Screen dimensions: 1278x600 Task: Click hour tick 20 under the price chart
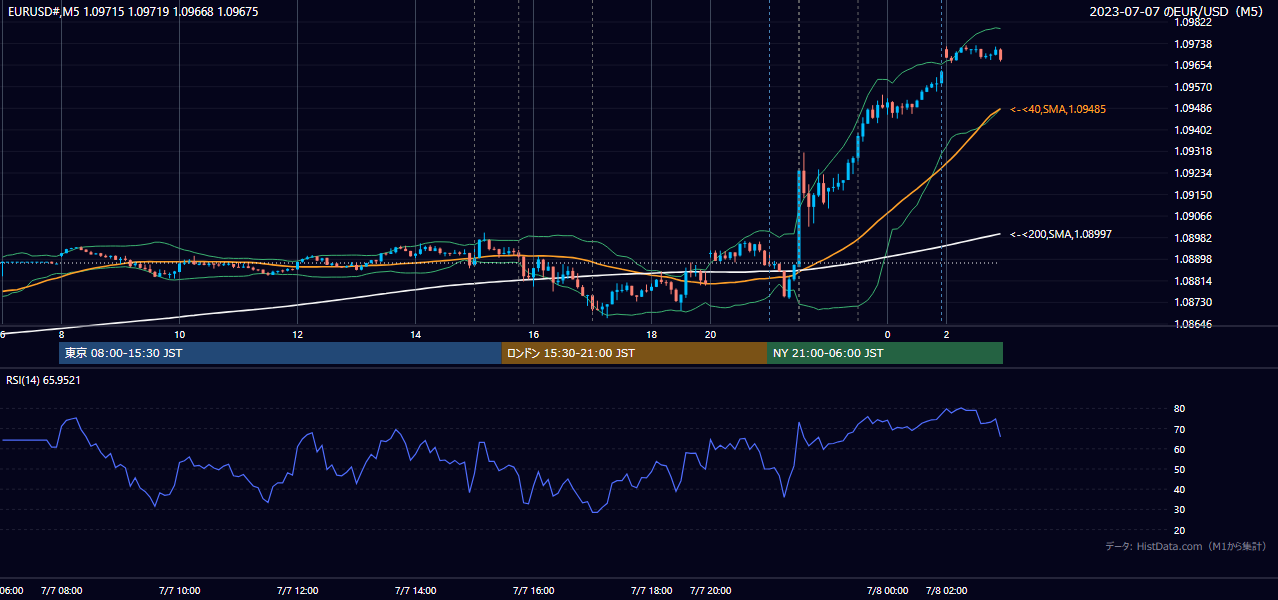click(x=710, y=334)
